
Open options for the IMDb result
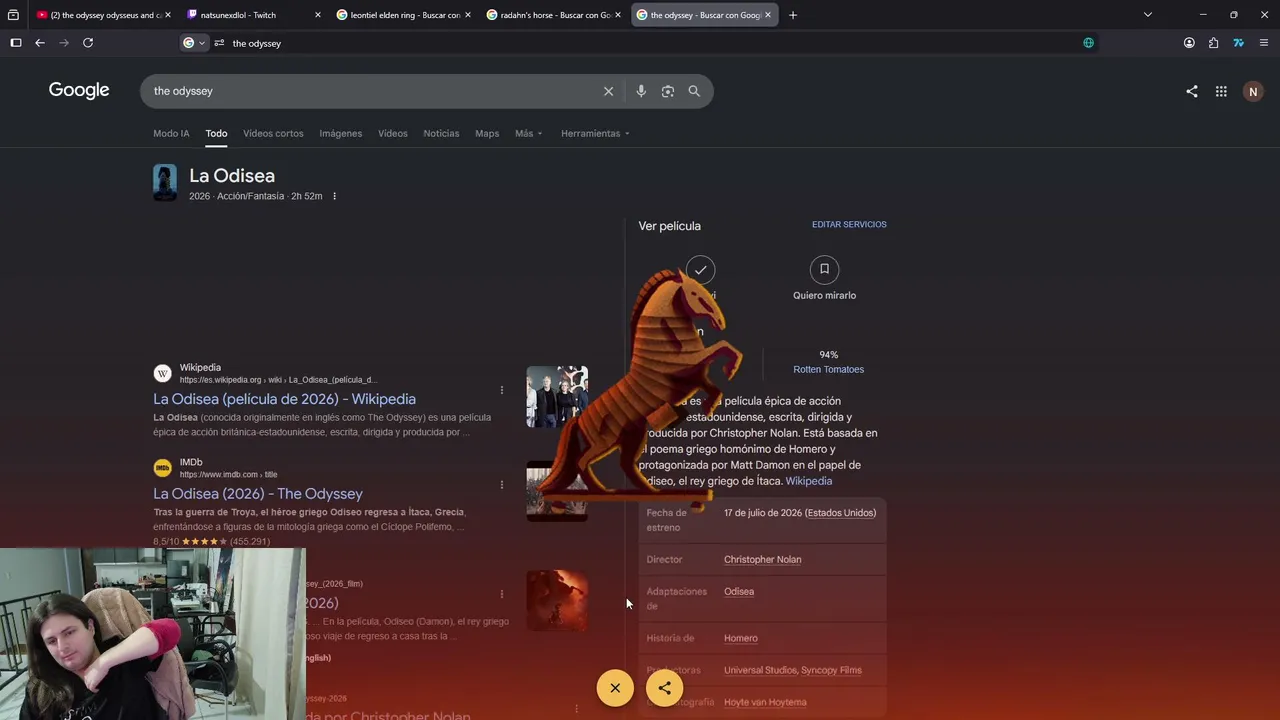(x=502, y=485)
